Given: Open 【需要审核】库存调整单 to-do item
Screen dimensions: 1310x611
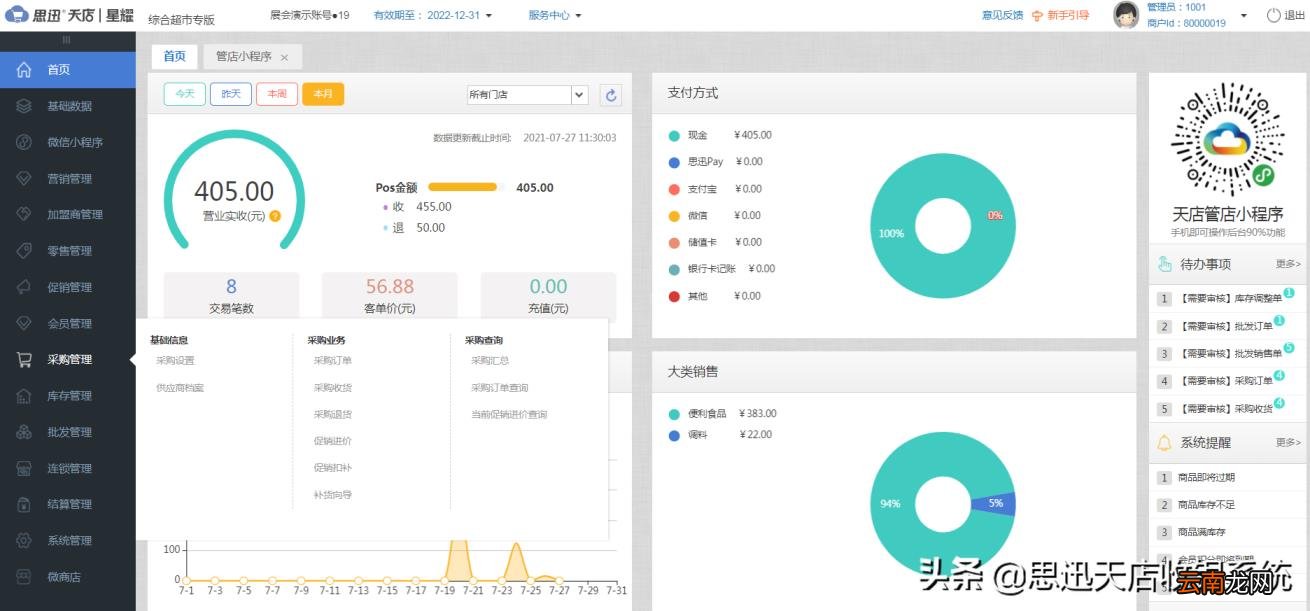Looking at the screenshot, I should tap(1229, 299).
